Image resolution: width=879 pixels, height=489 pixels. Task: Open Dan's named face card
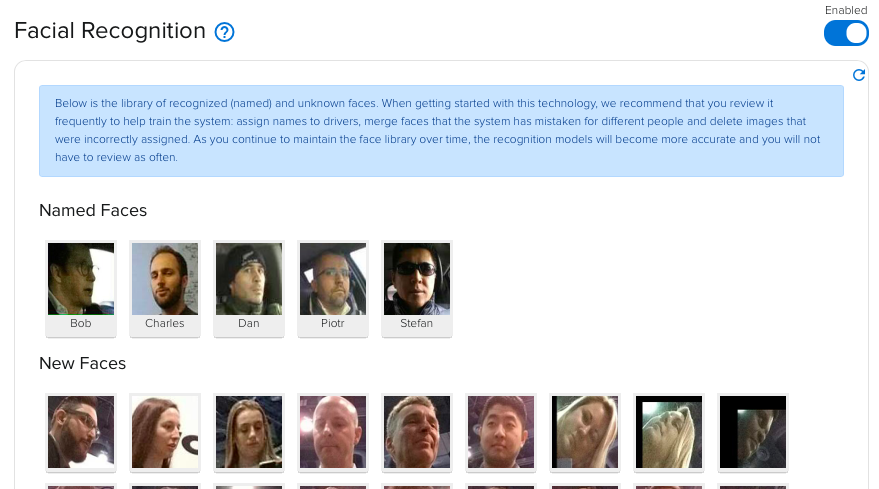249,288
